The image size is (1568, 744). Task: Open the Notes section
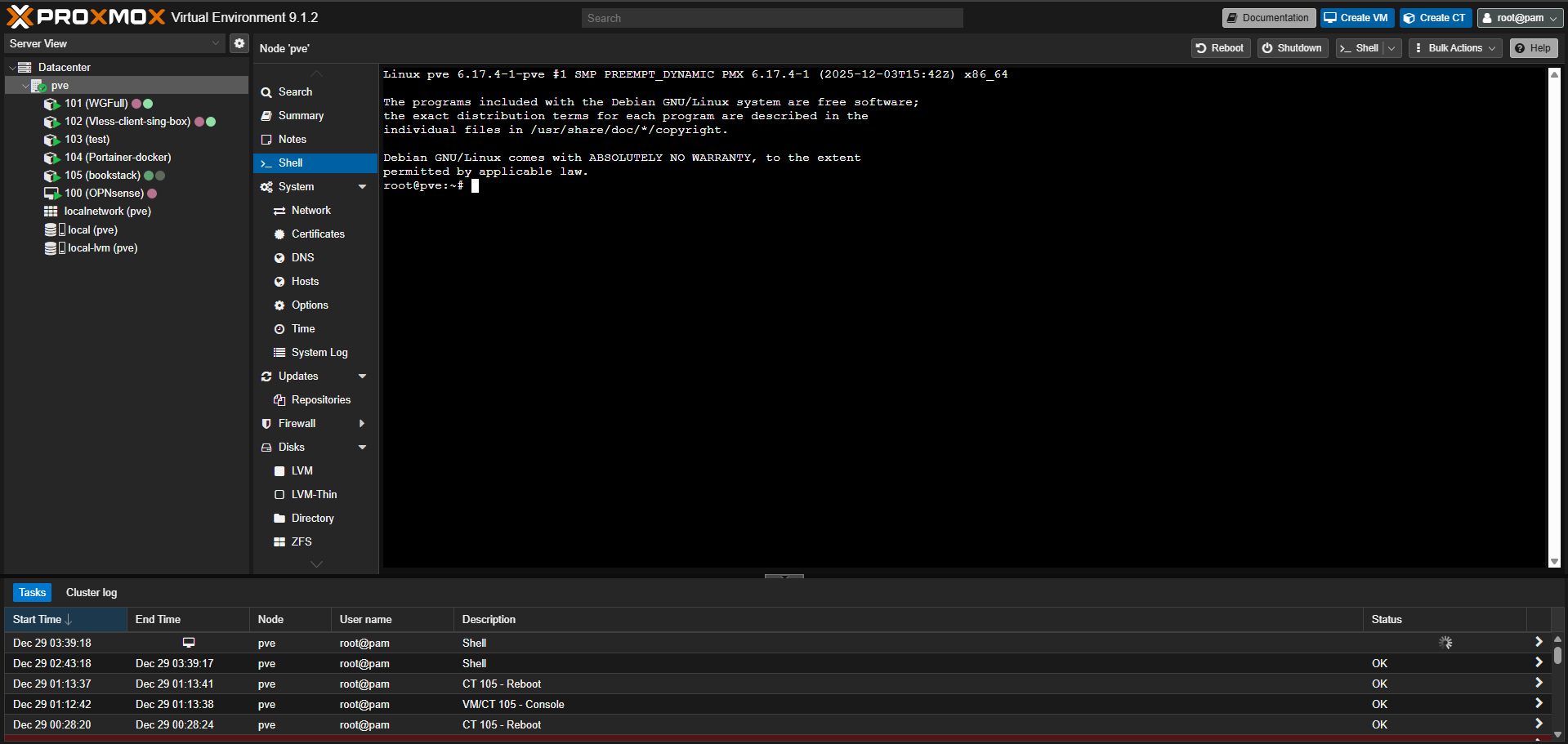[x=315, y=139]
